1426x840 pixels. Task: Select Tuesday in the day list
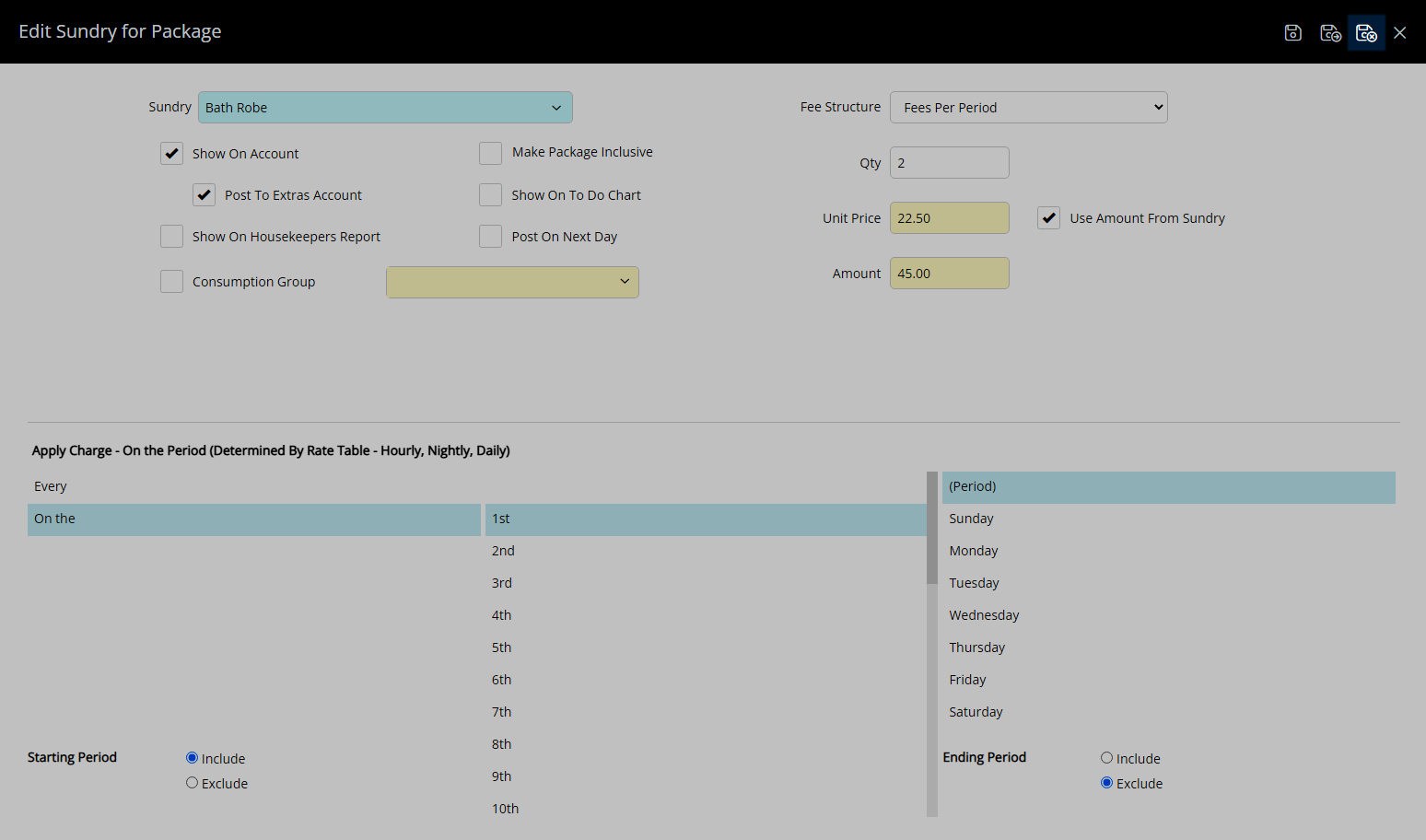(x=1169, y=583)
